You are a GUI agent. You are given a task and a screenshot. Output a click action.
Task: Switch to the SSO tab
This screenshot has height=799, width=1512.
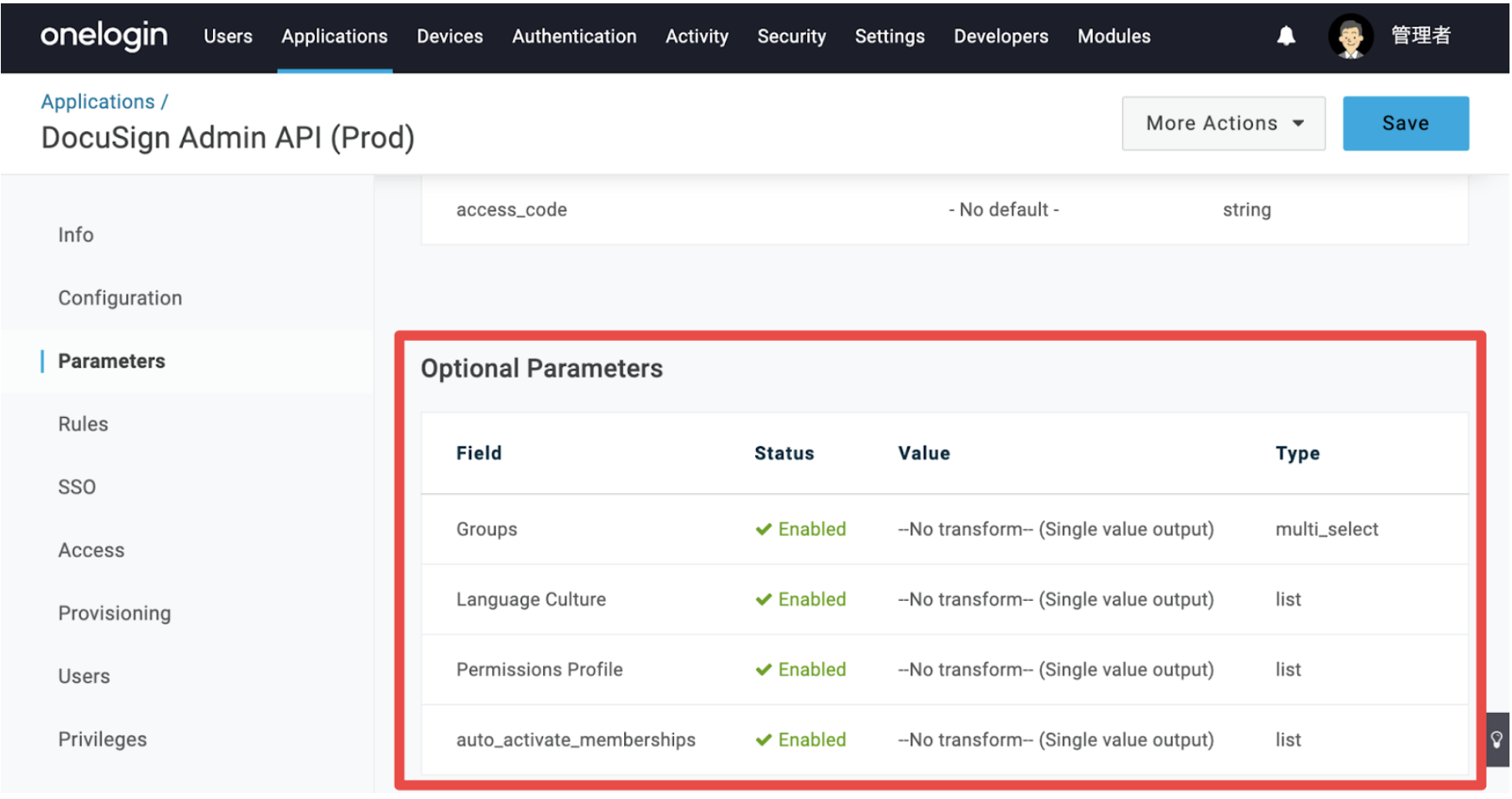tap(77, 487)
